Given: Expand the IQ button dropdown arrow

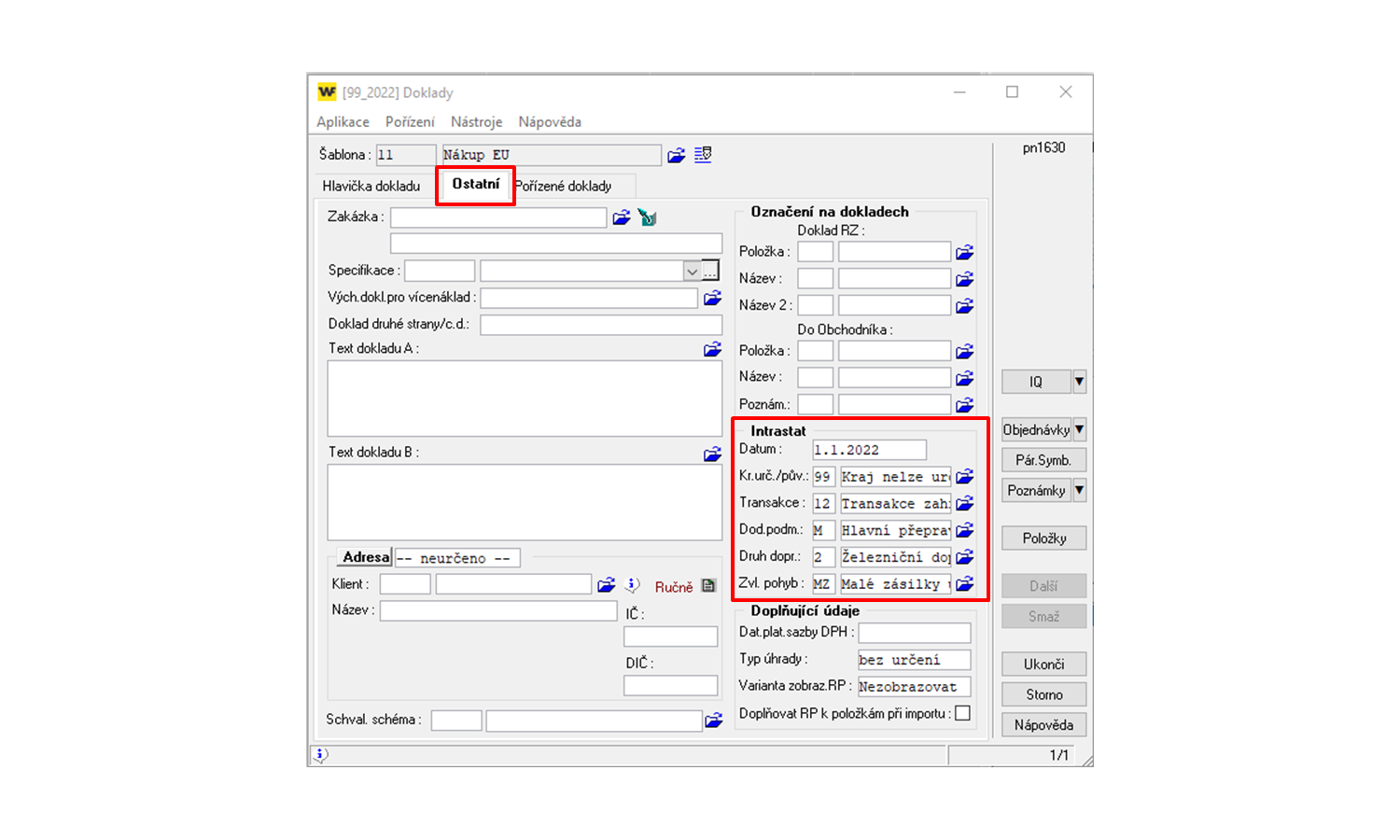Looking at the screenshot, I should 1079,382.
